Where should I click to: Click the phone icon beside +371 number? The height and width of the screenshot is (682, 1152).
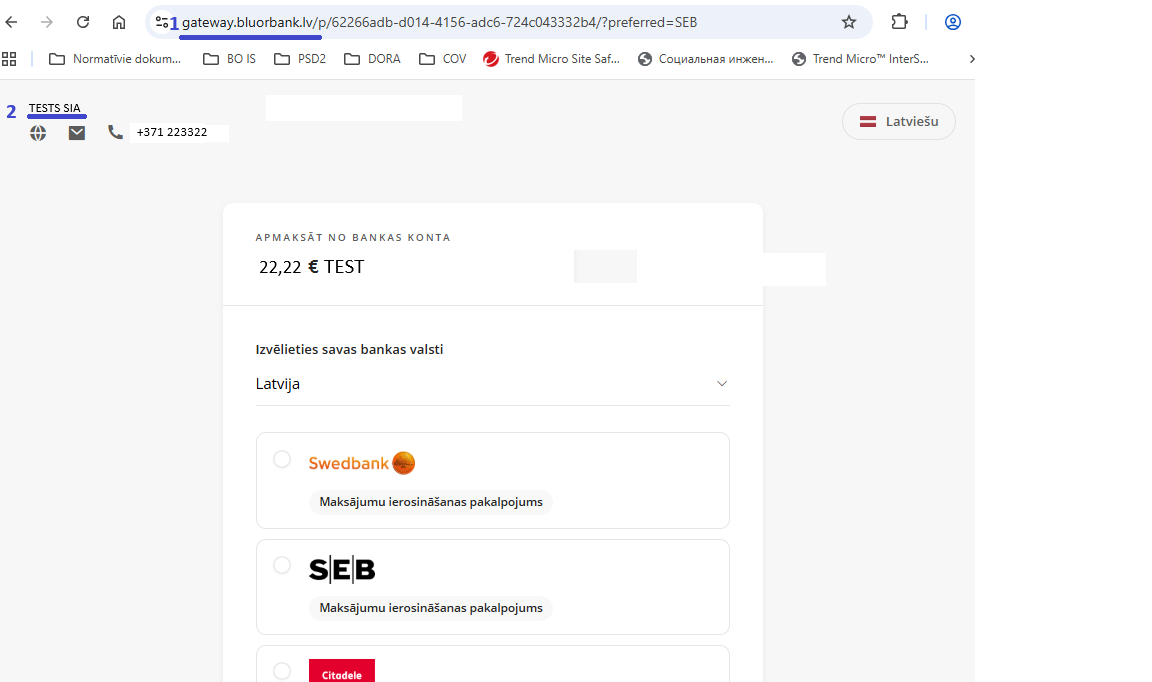[115, 132]
